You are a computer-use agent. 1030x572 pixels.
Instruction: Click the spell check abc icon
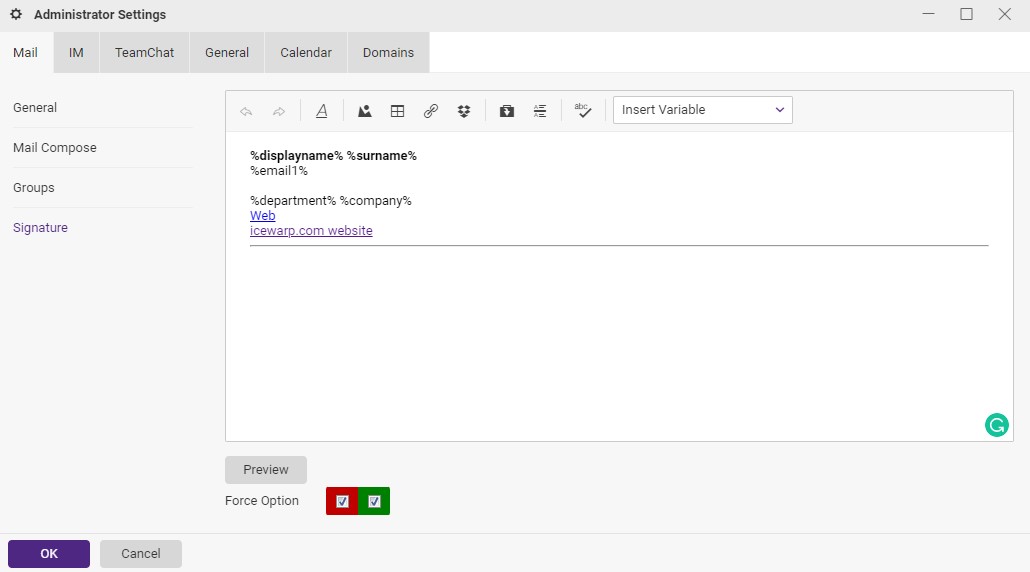click(x=583, y=111)
